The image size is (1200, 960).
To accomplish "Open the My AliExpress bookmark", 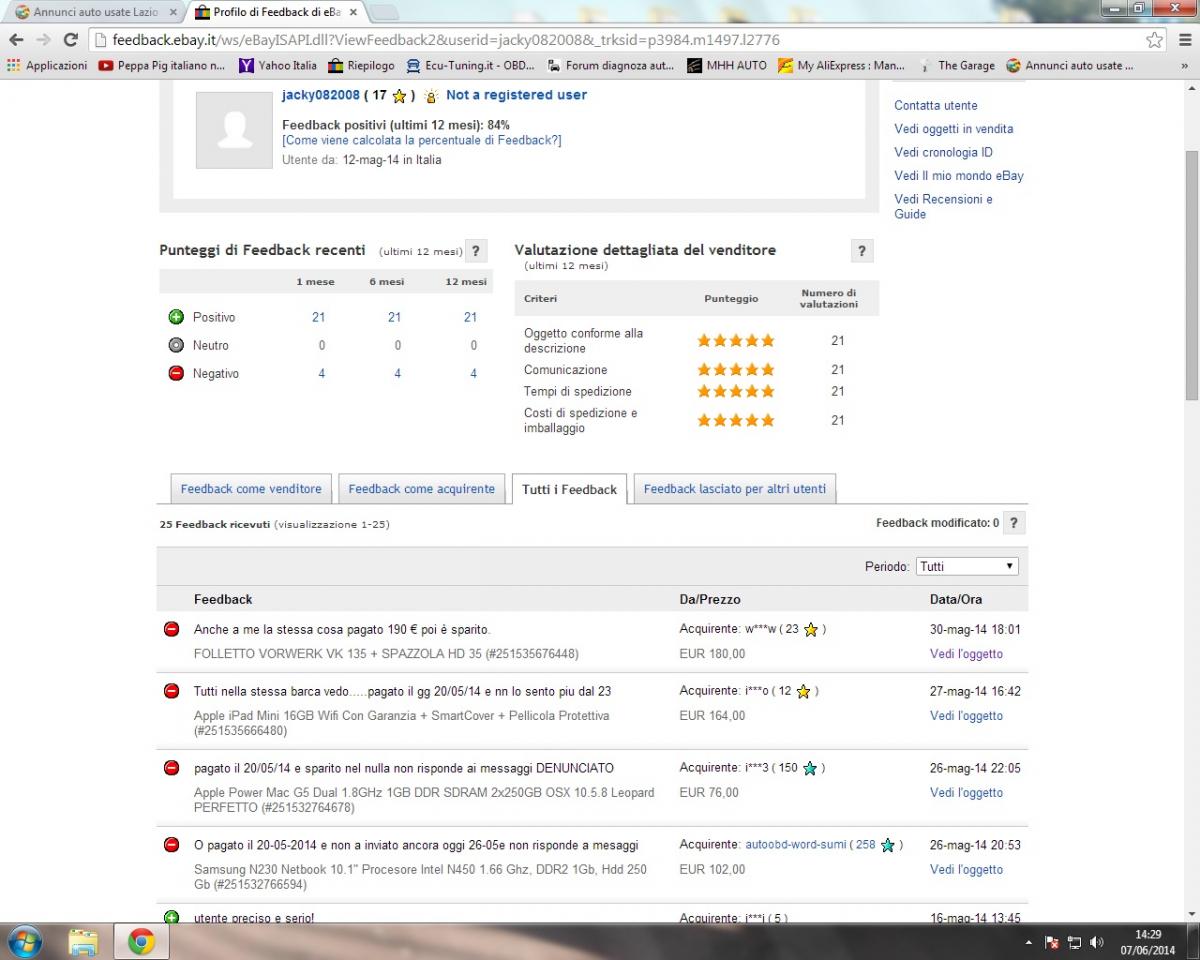I will point(841,66).
